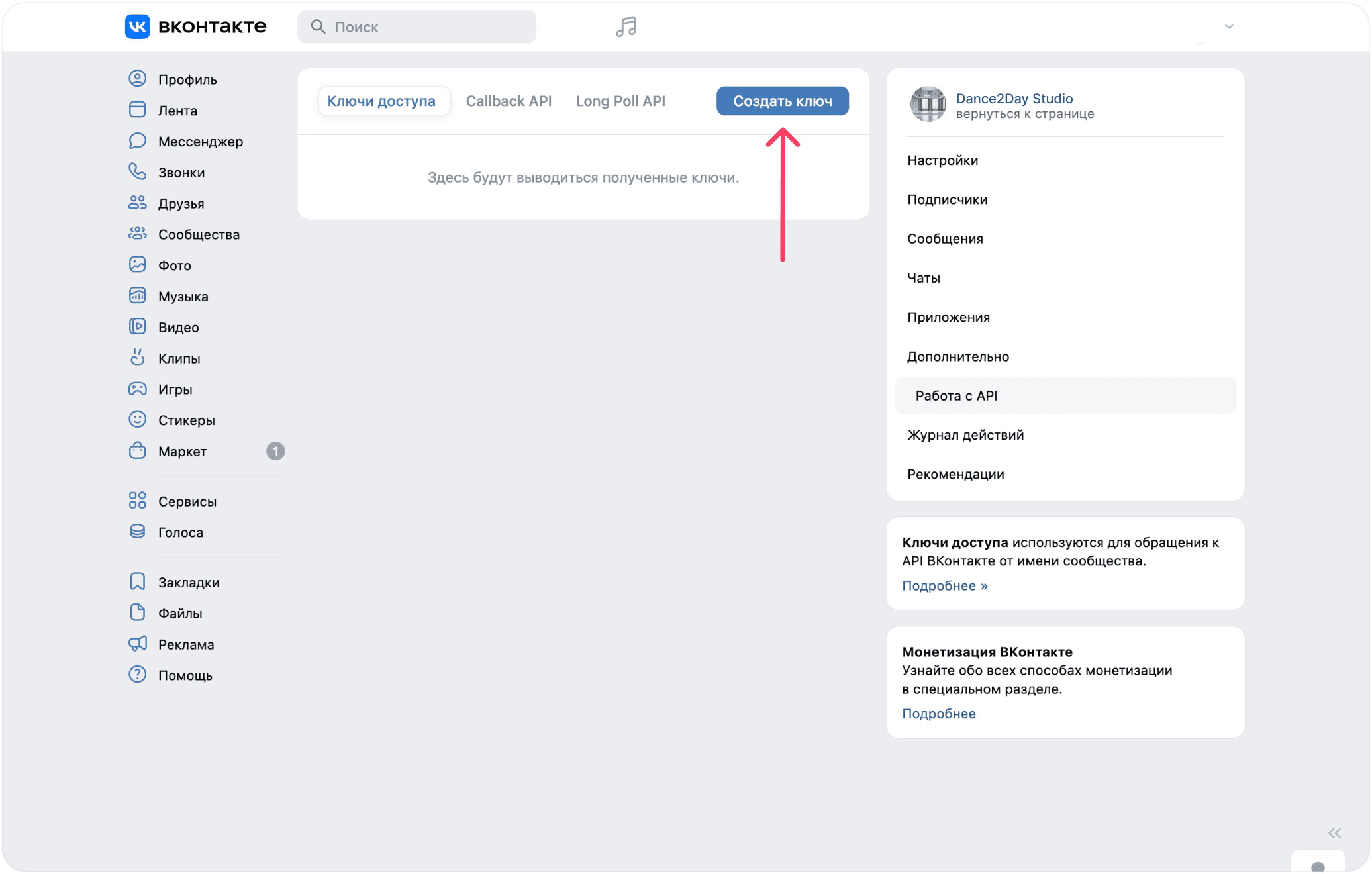Click the VK logo icon

(137, 26)
